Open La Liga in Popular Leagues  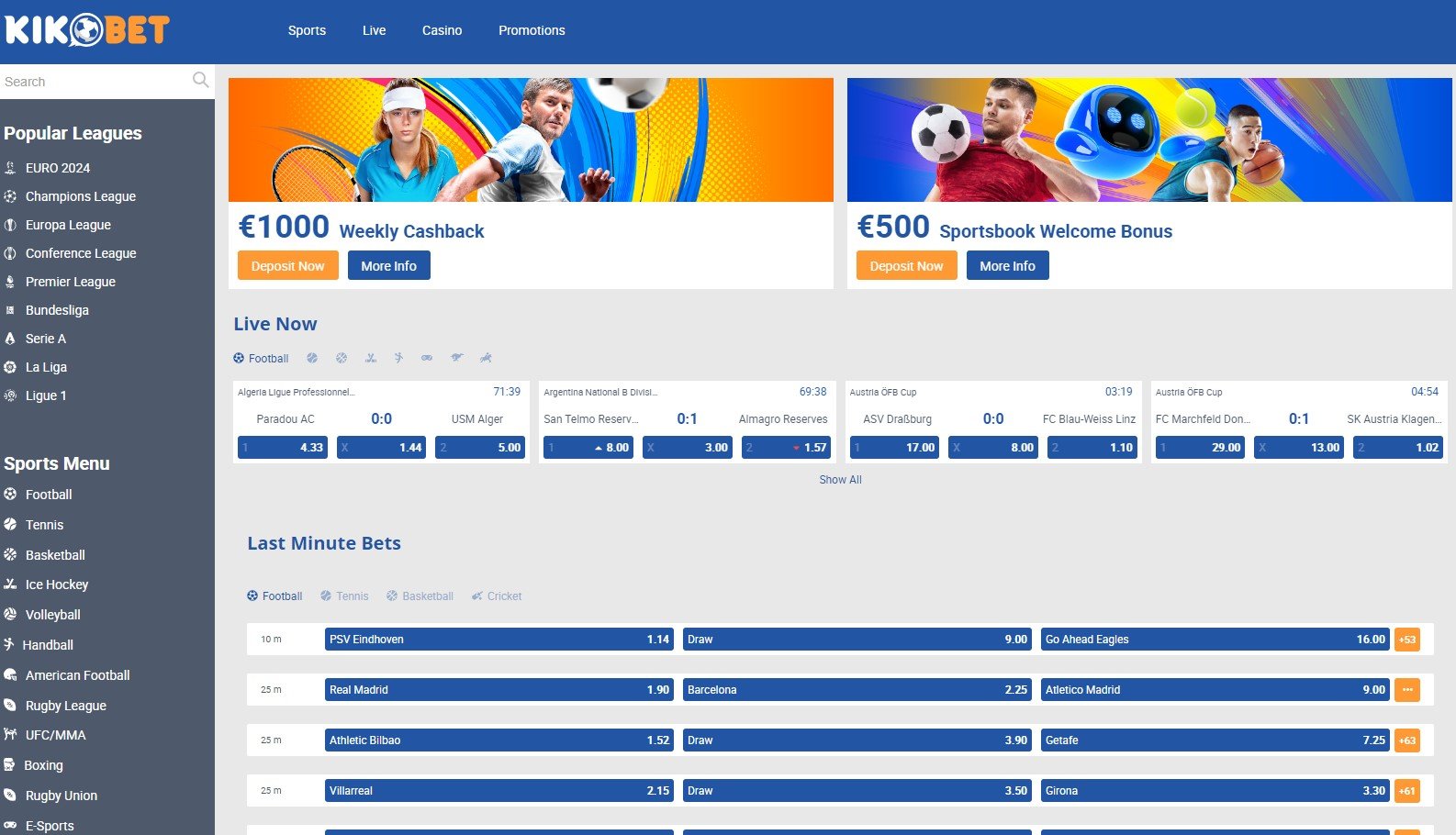pos(46,367)
